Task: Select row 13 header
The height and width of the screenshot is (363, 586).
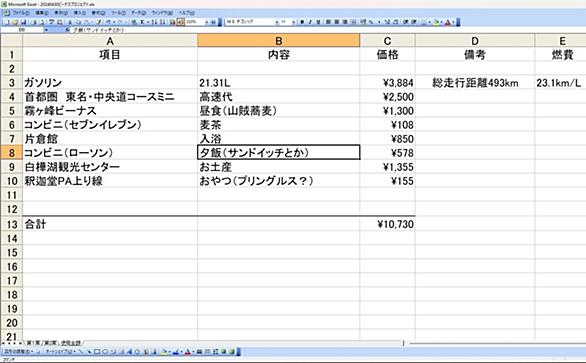Action: click(12, 224)
